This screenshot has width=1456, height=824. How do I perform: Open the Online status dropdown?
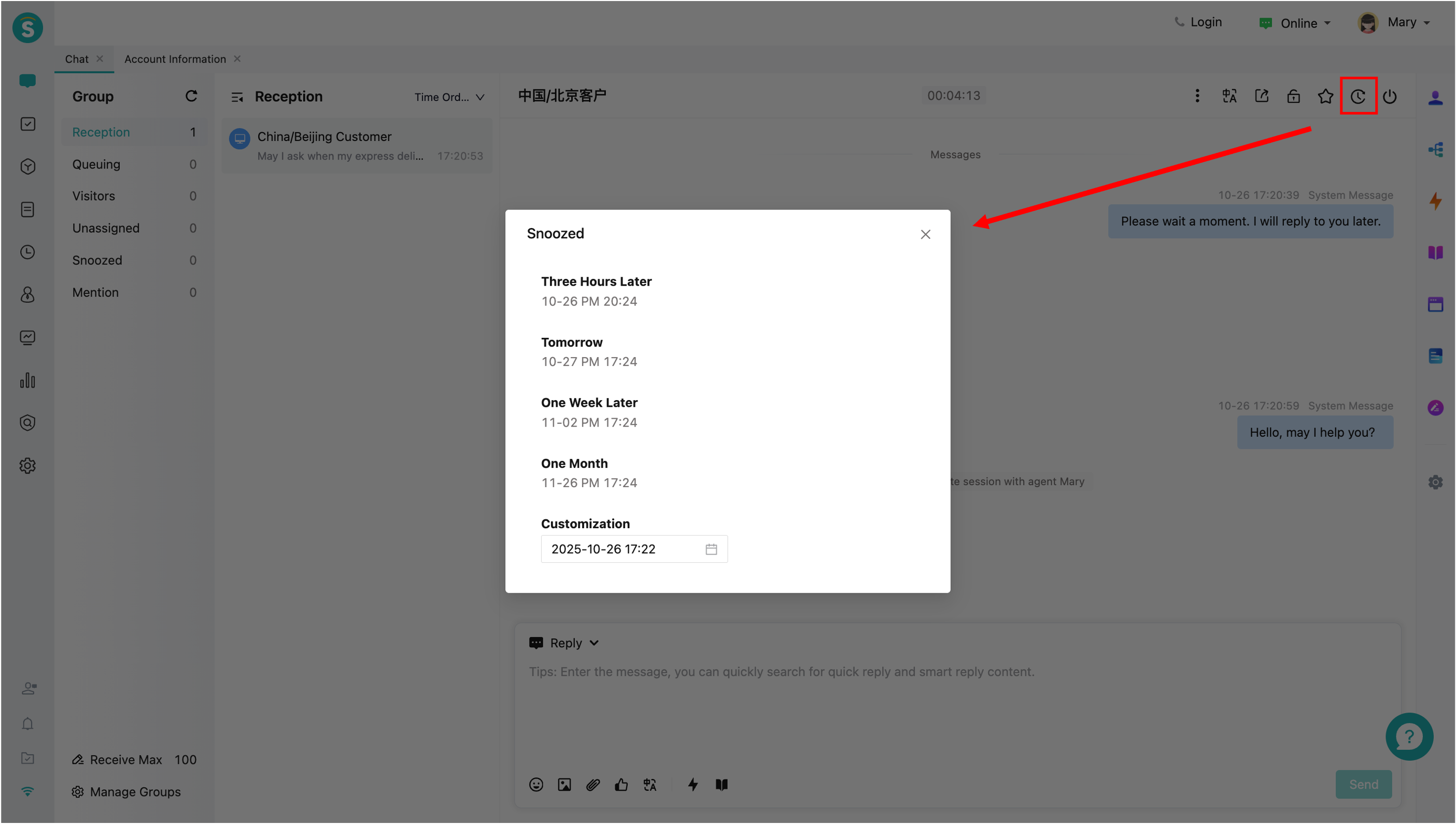pyautogui.click(x=1296, y=23)
